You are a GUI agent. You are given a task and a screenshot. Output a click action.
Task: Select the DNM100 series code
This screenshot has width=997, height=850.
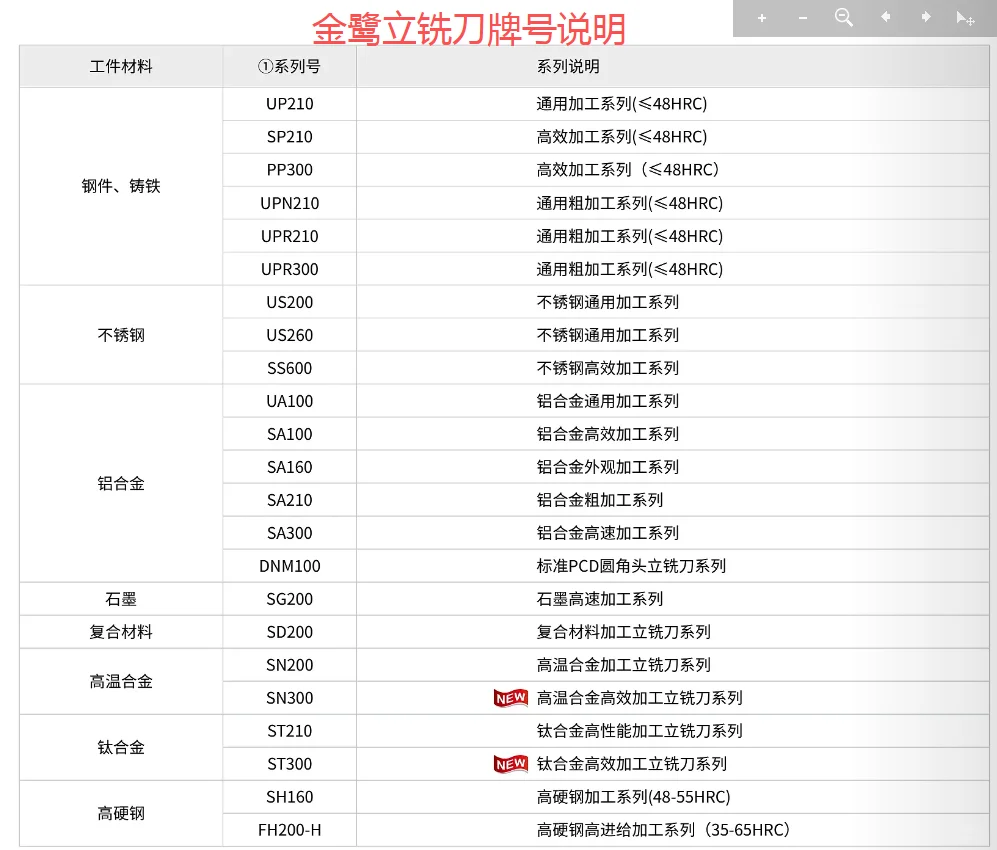(x=288, y=566)
